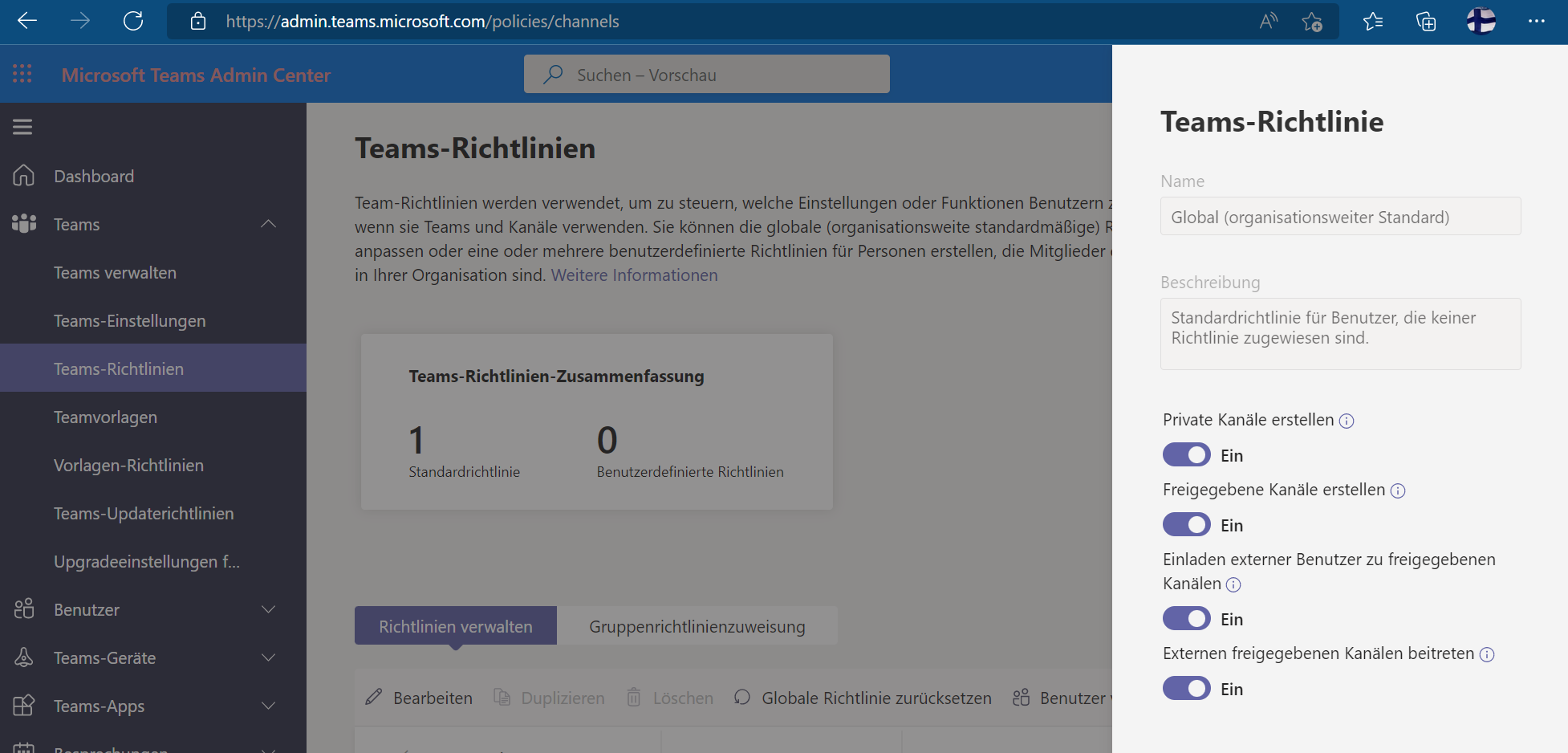Viewport: 1568px width, 753px height.
Task: Go back using browser back arrow
Action: coord(27,22)
